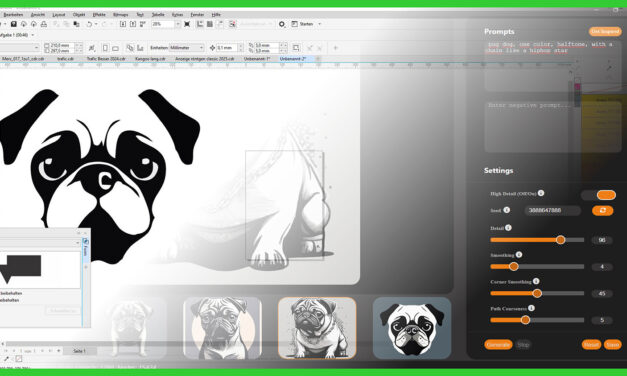Select landscape page orientation icon
The height and width of the screenshot is (376, 627).
click(x=116, y=48)
